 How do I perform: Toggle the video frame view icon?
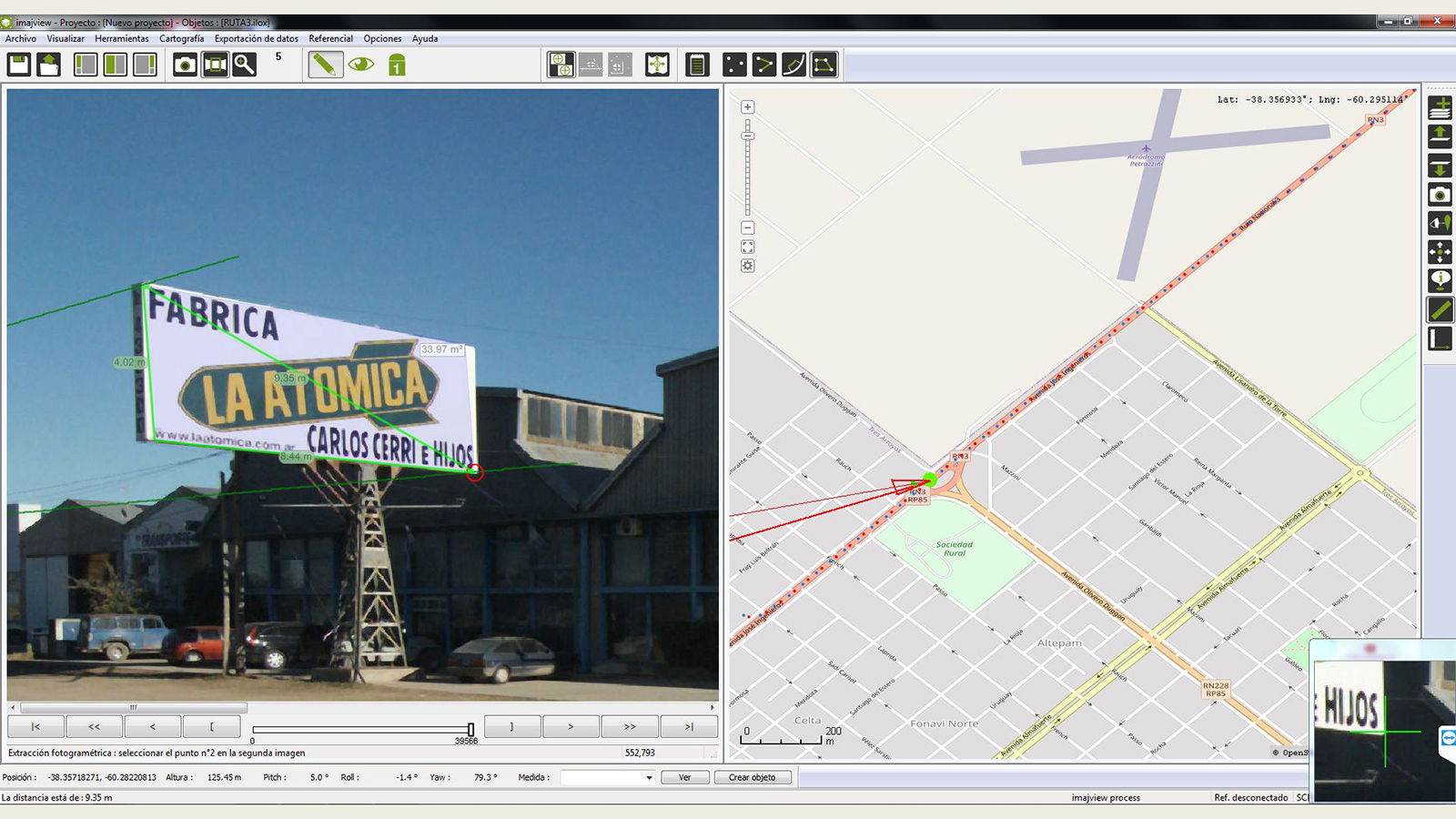pos(215,65)
